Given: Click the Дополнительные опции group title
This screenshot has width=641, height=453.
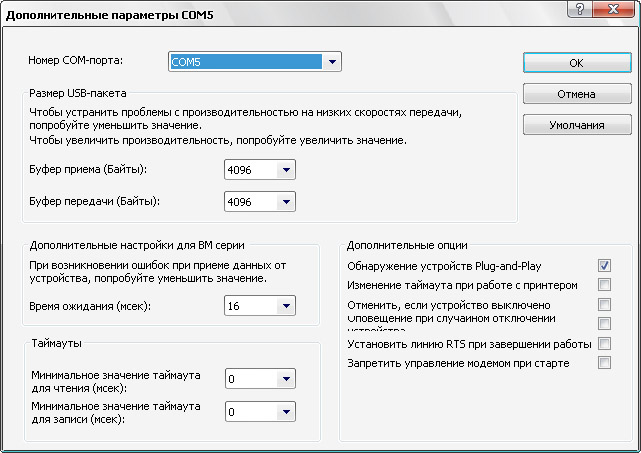Looking at the screenshot, I should point(407,245).
